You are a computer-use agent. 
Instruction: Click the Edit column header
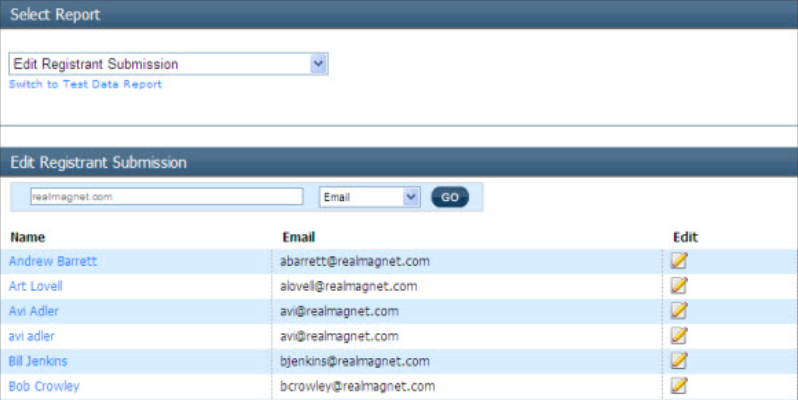(686, 237)
